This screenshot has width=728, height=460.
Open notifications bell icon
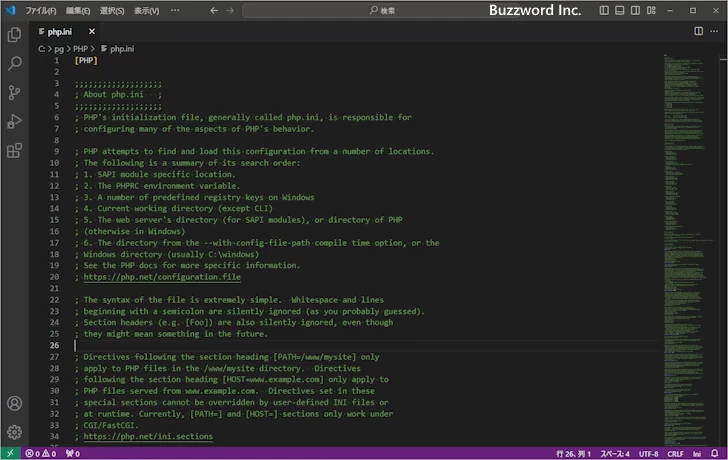pos(715,453)
